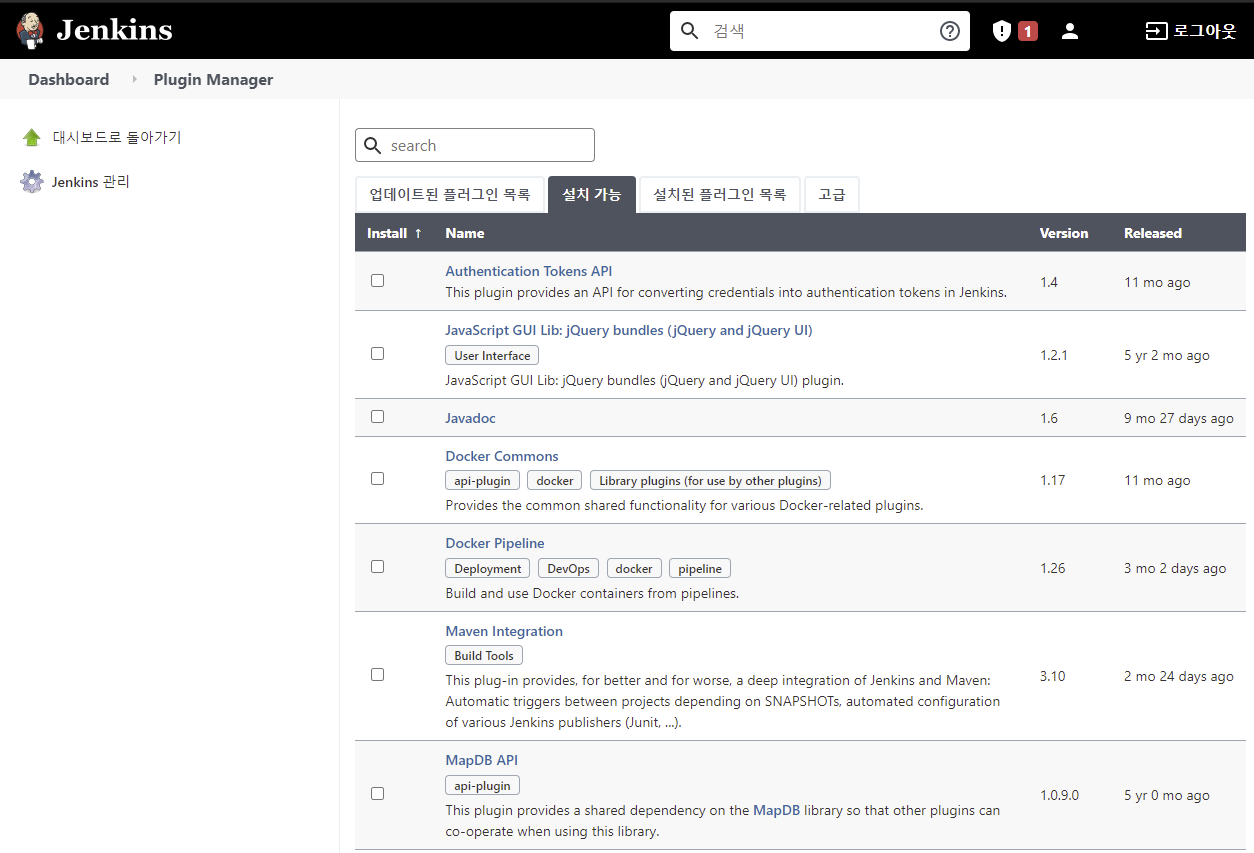
Task: Click the logout arrow icon
Action: (1156, 31)
